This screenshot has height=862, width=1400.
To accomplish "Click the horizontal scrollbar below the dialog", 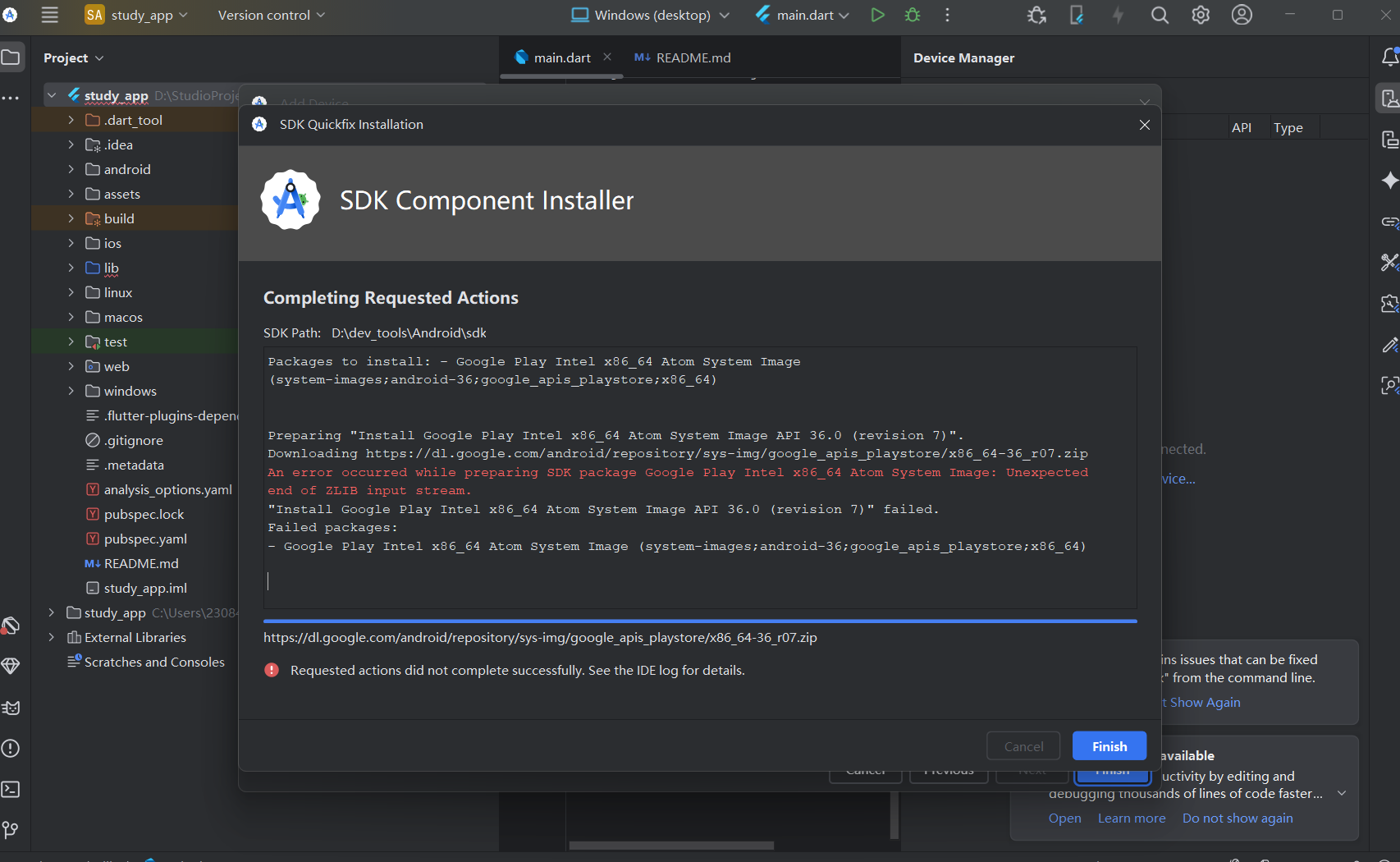I will pyautogui.click(x=671, y=845).
